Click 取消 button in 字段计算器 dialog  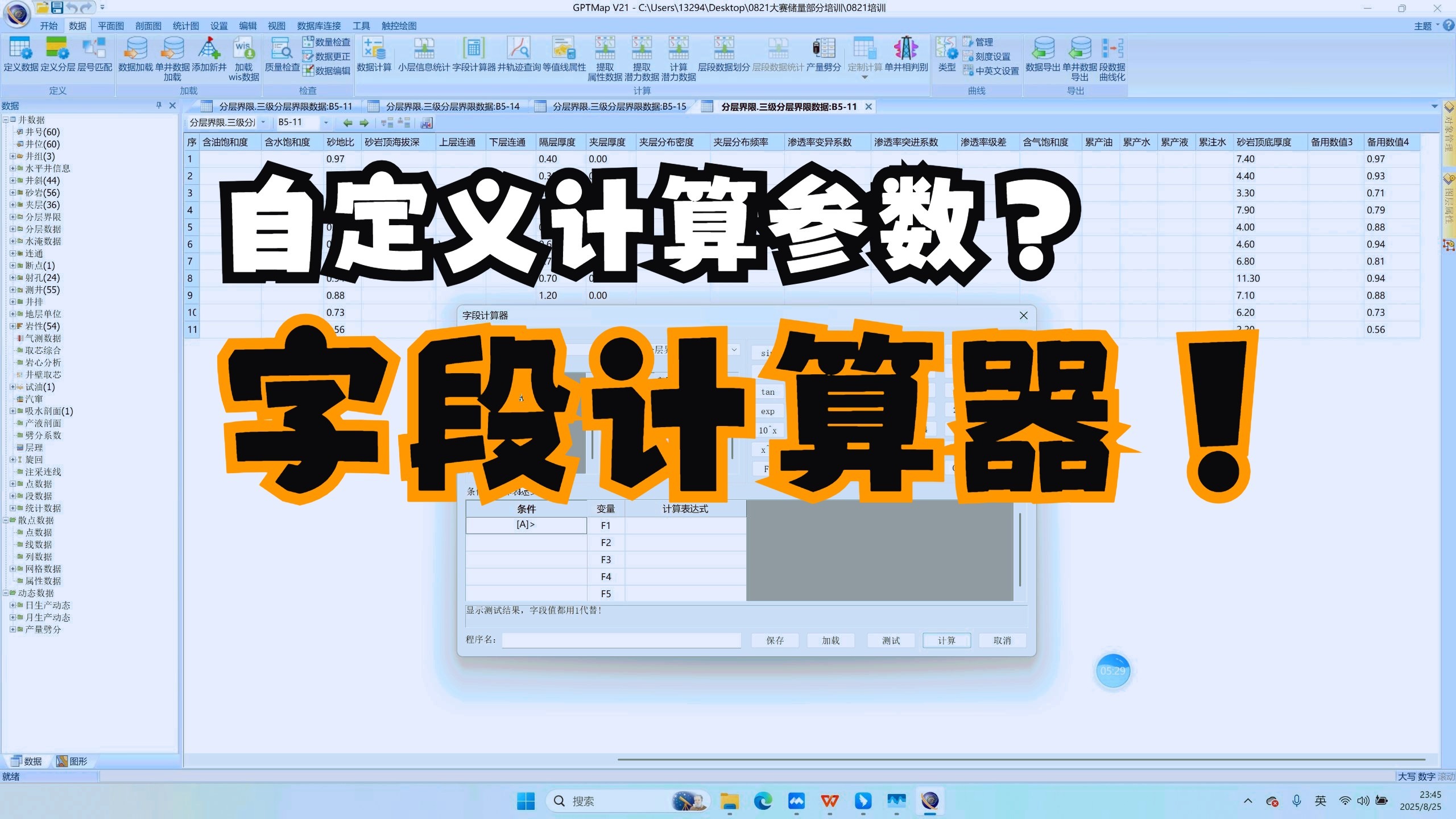[1002, 640]
